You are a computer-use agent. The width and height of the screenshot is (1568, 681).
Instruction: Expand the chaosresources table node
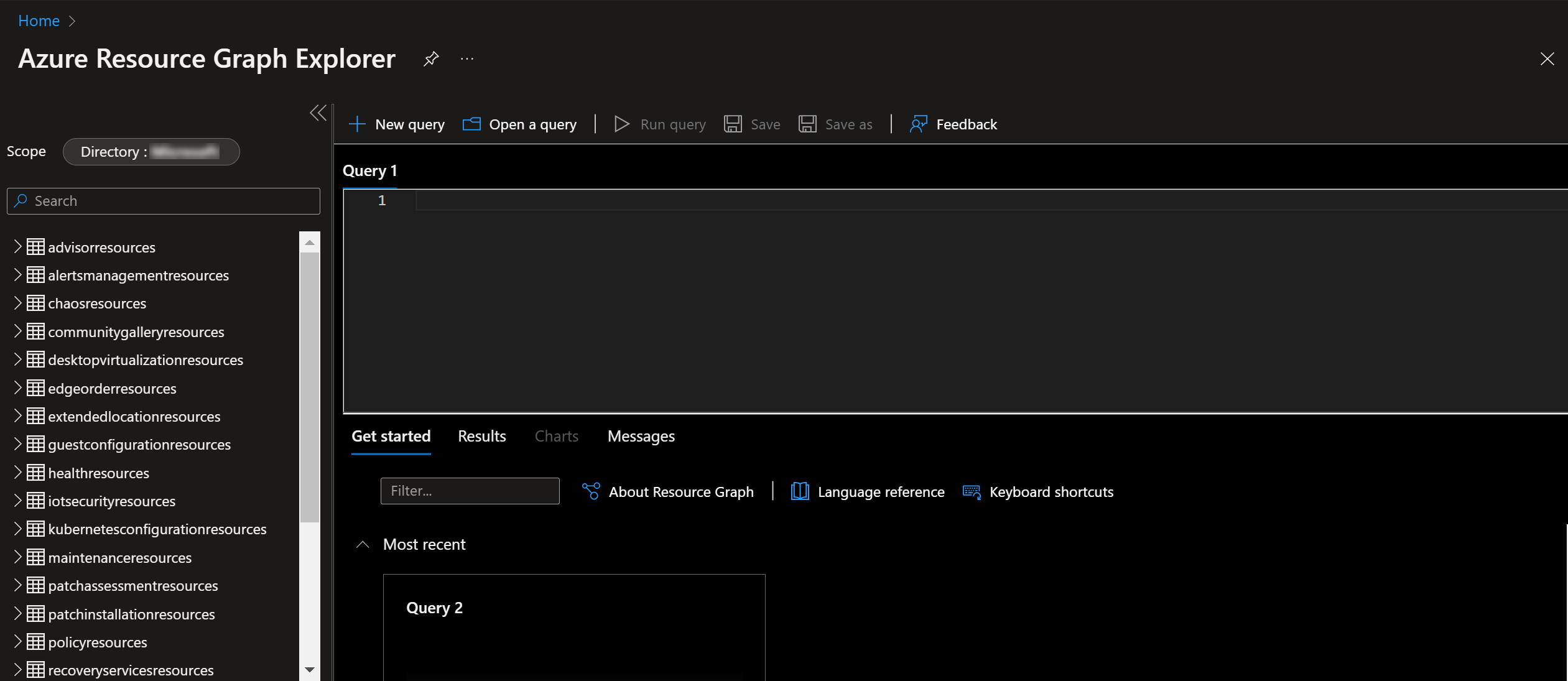click(x=17, y=303)
